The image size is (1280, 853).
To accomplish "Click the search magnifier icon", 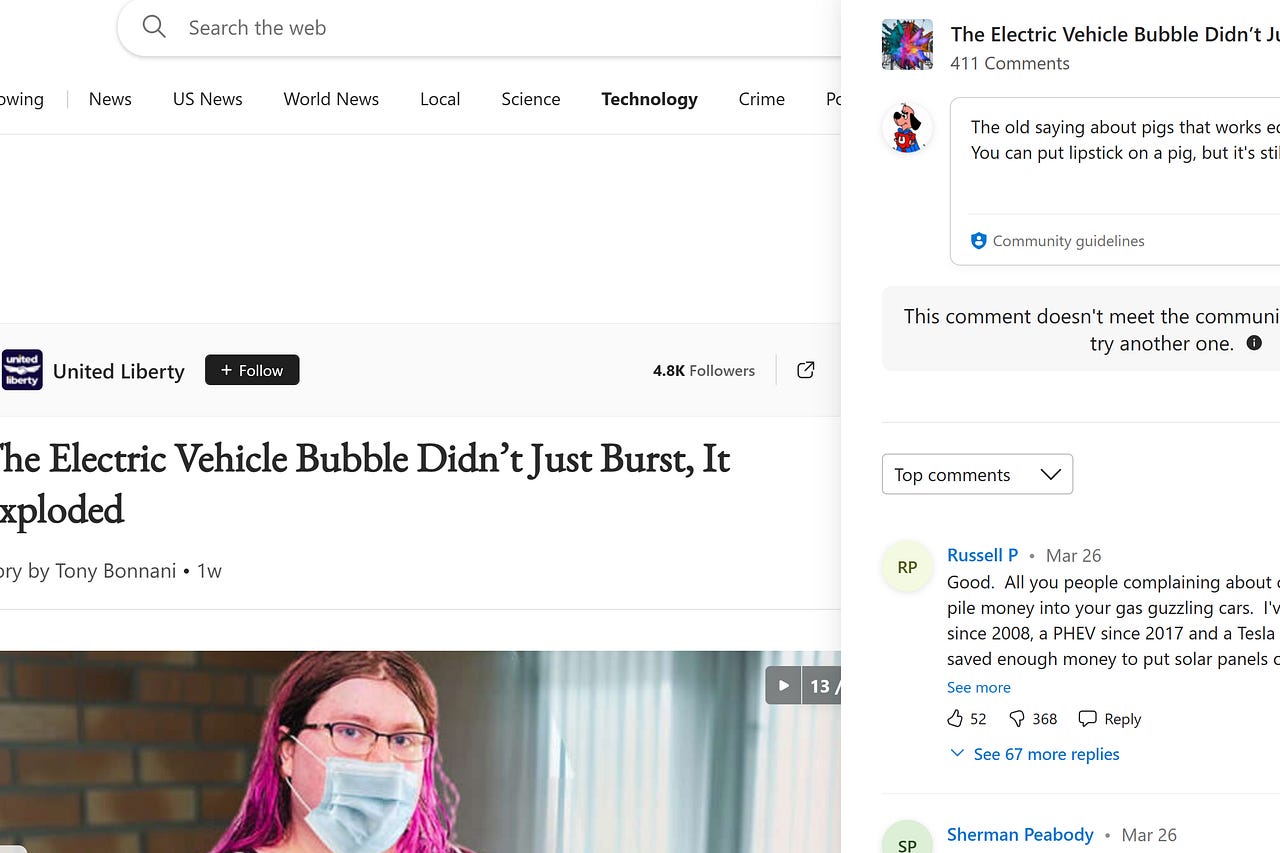I will click(x=154, y=27).
